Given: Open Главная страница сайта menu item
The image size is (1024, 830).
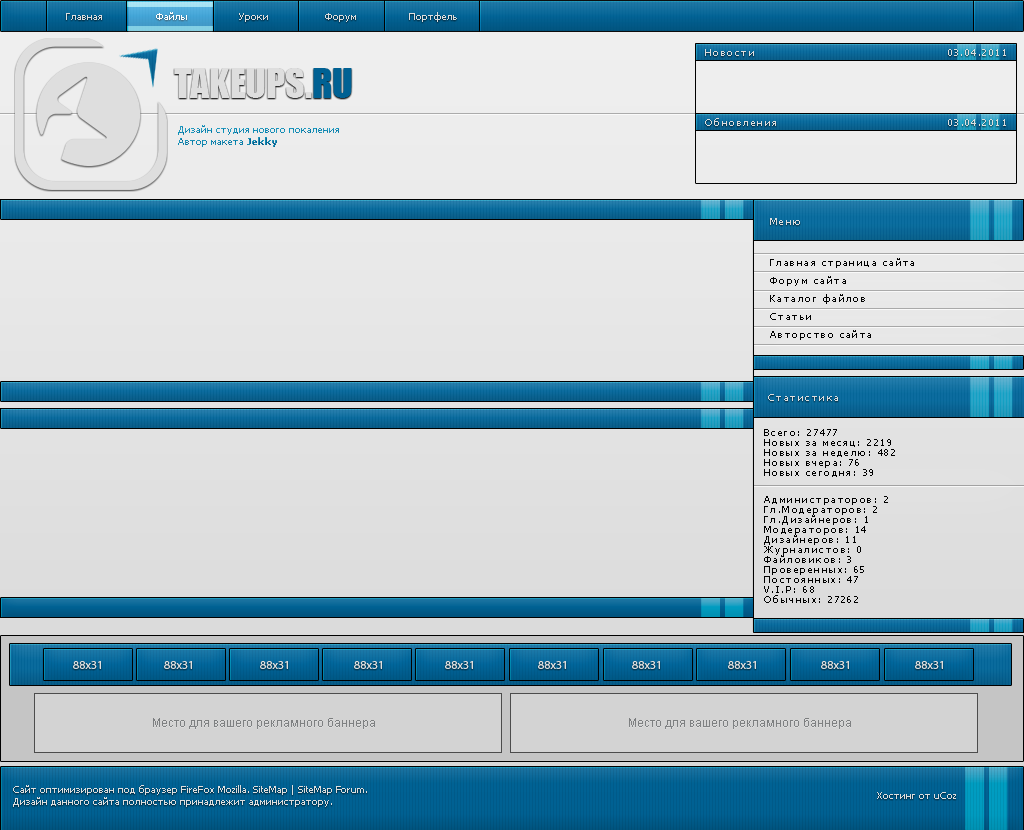Looking at the screenshot, I should coord(842,263).
